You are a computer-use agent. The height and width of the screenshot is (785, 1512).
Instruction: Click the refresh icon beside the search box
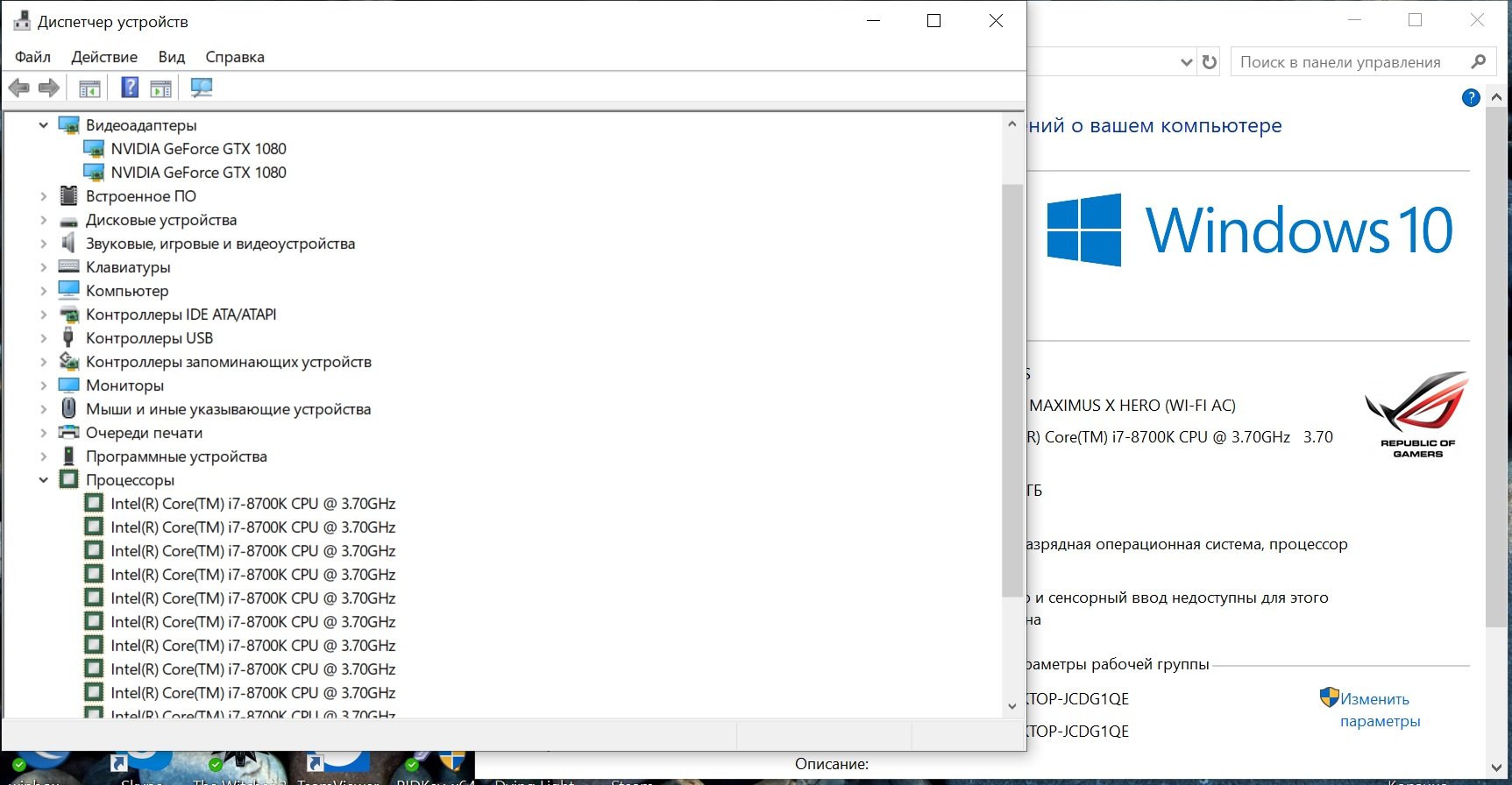click(x=1210, y=62)
